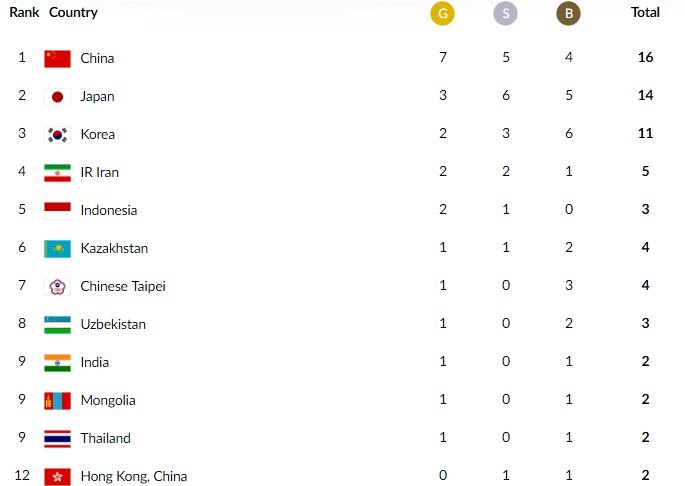Click the Hong Kong, China flag
The width and height of the screenshot is (685, 486).
coord(57,476)
